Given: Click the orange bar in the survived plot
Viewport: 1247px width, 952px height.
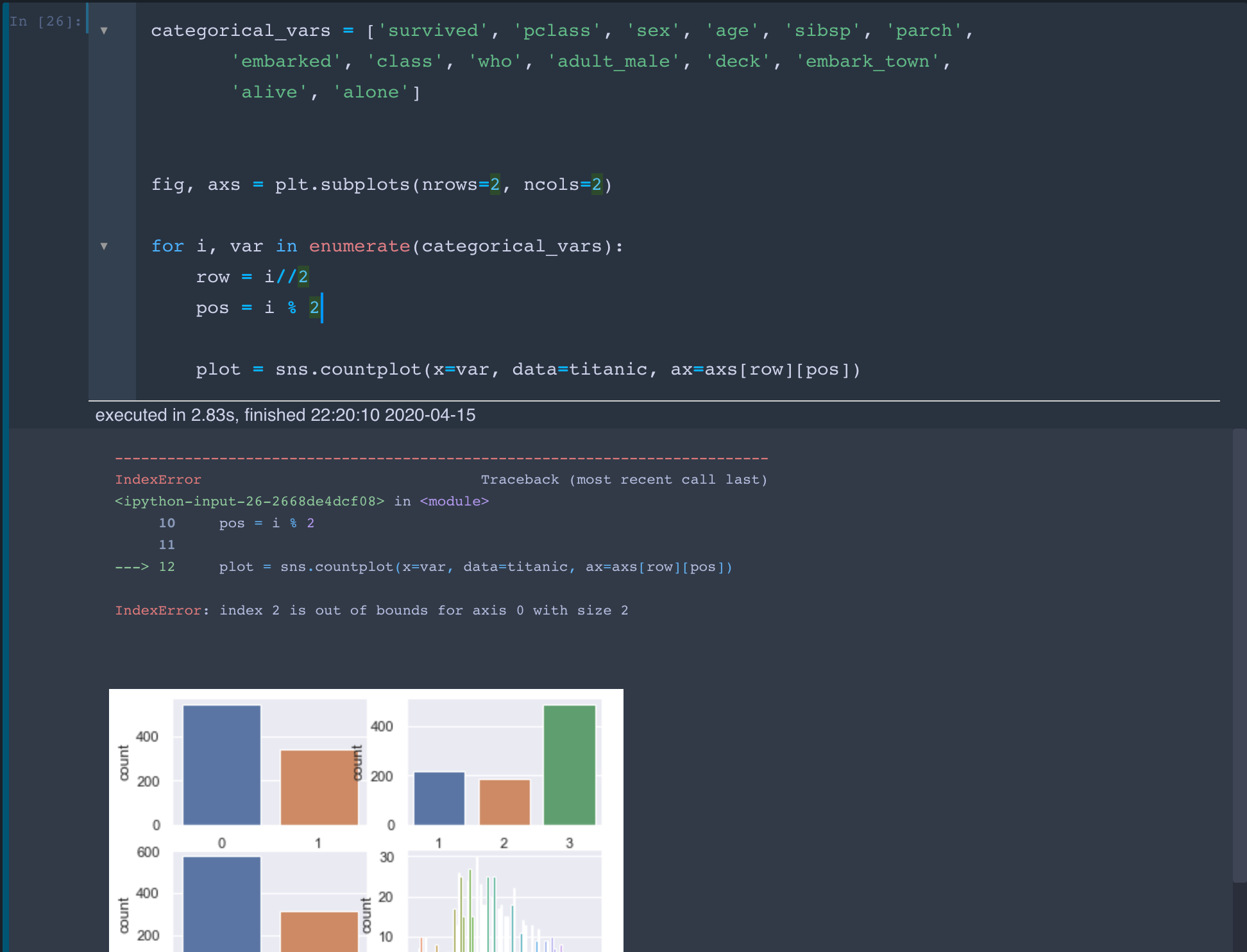Looking at the screenshot, I should (x=319, y=788).
